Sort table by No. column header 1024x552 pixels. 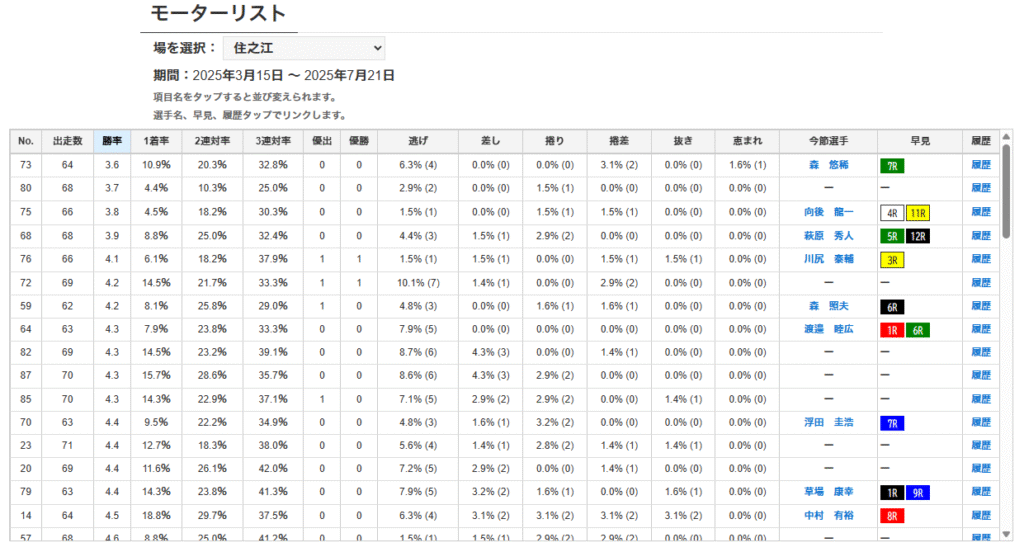[26, 141]
